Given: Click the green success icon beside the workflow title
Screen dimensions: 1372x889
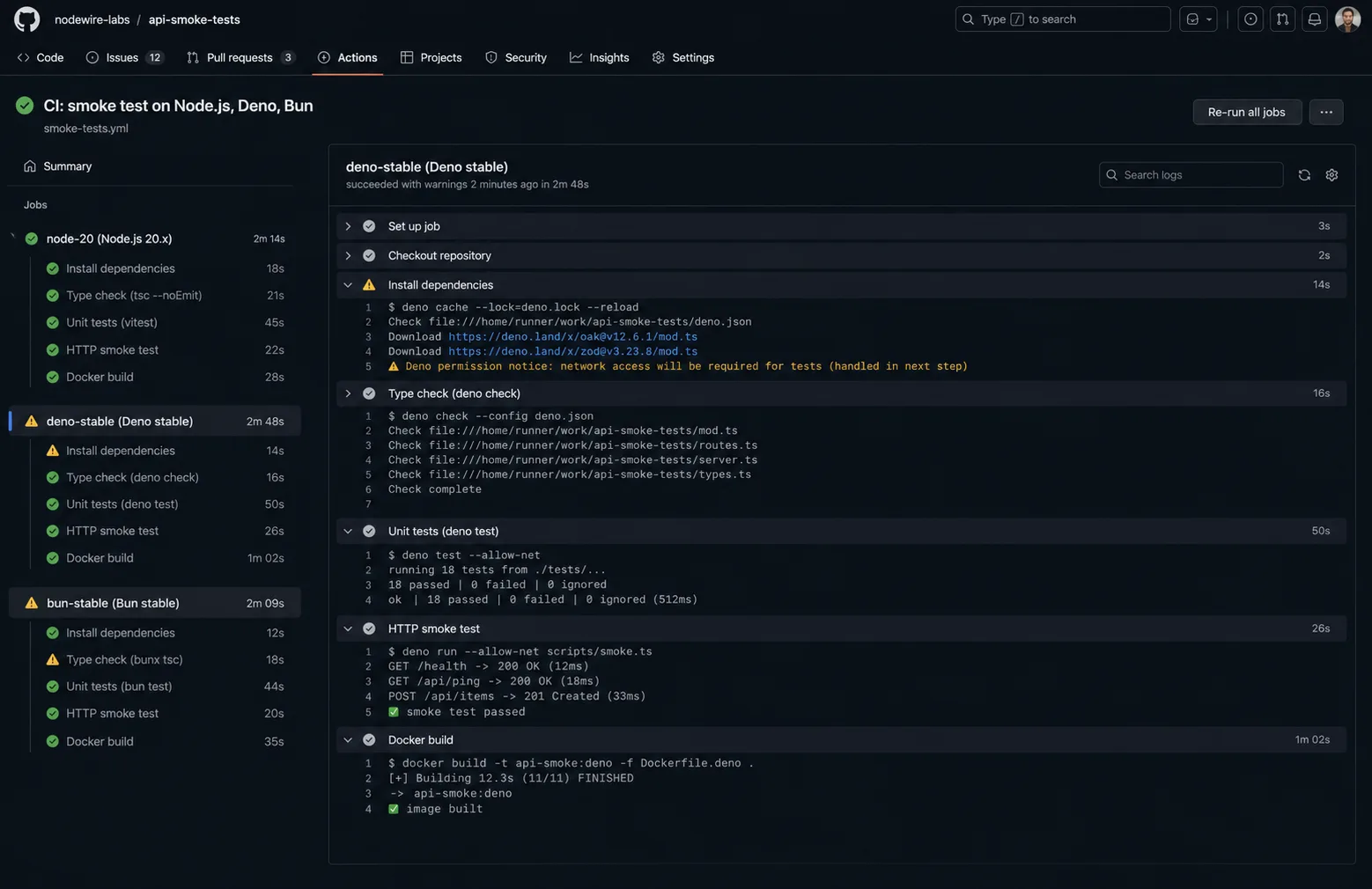Looking at the screenshot, I should [25, 106].
